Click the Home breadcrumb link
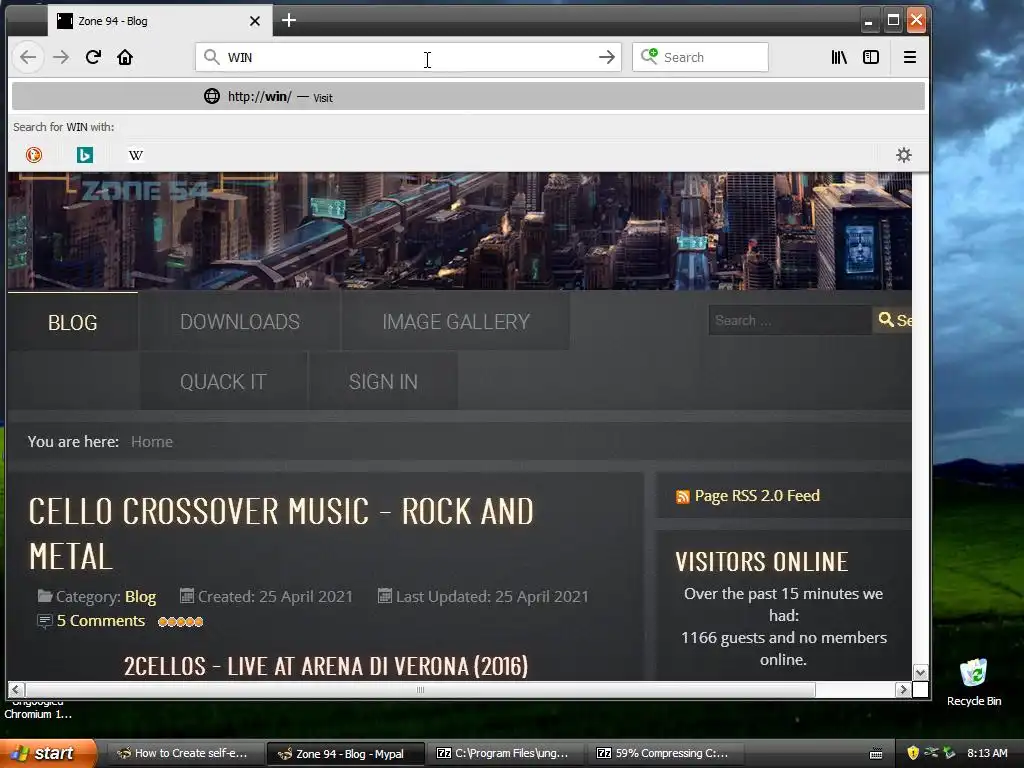1024x768 pixels. pyautogui.click(x=152, y=441)
